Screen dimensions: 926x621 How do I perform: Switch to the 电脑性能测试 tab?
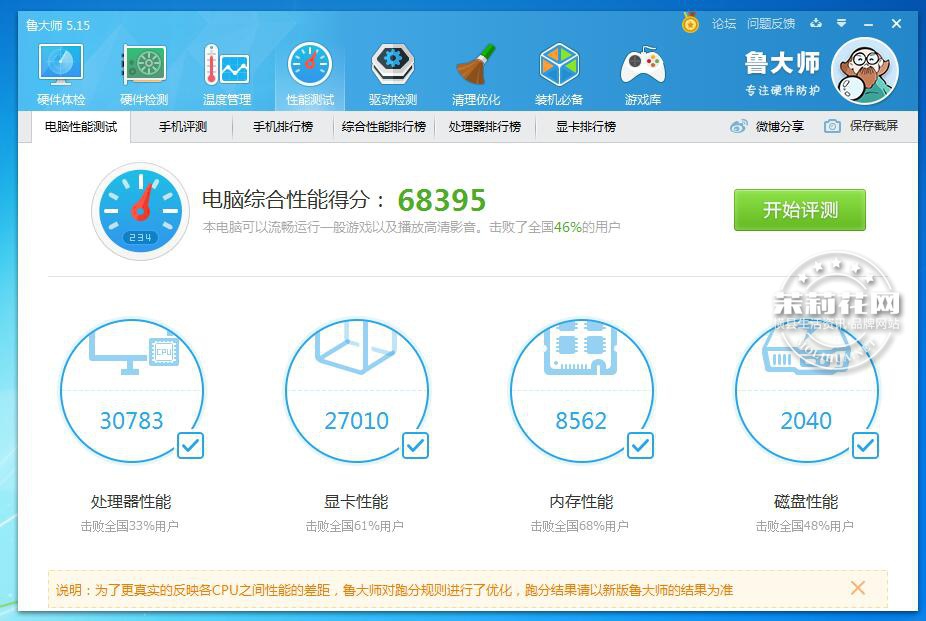point(81,126)
